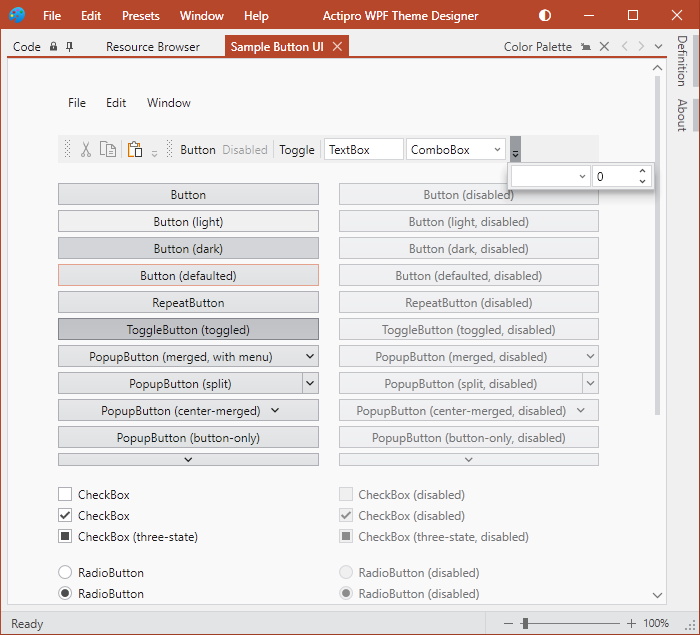Open the toolbar overflow arrow after Paste

tap(154, 154)
